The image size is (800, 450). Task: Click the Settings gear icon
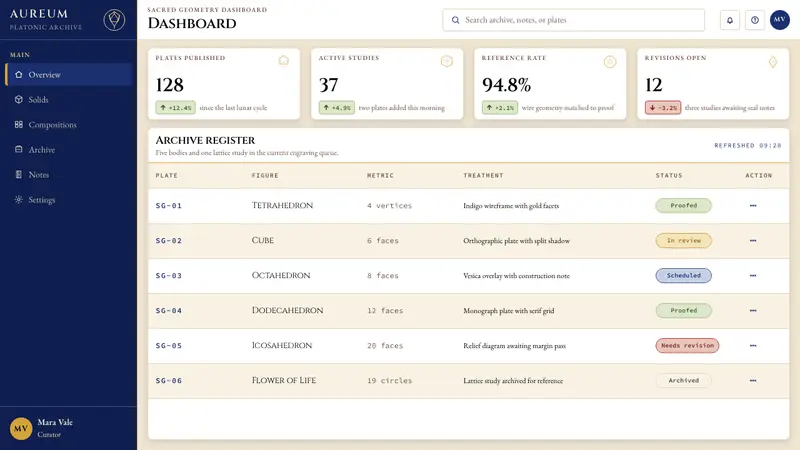[x=19, y=199]
